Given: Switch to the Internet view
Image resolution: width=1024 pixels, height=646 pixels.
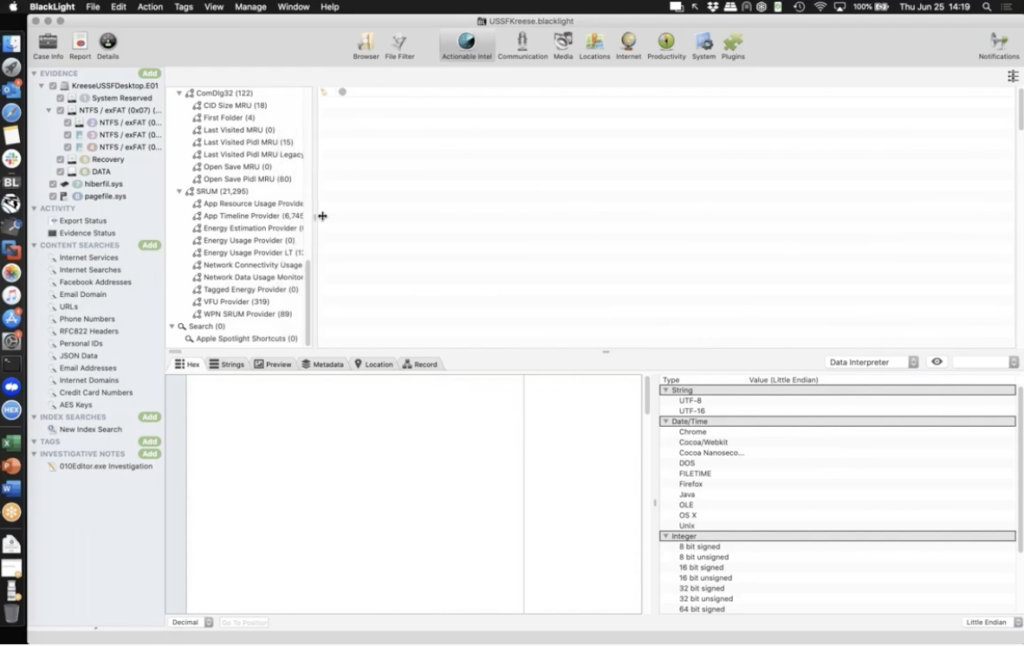Looking at the screenshot, I should [x=628, y=46].
